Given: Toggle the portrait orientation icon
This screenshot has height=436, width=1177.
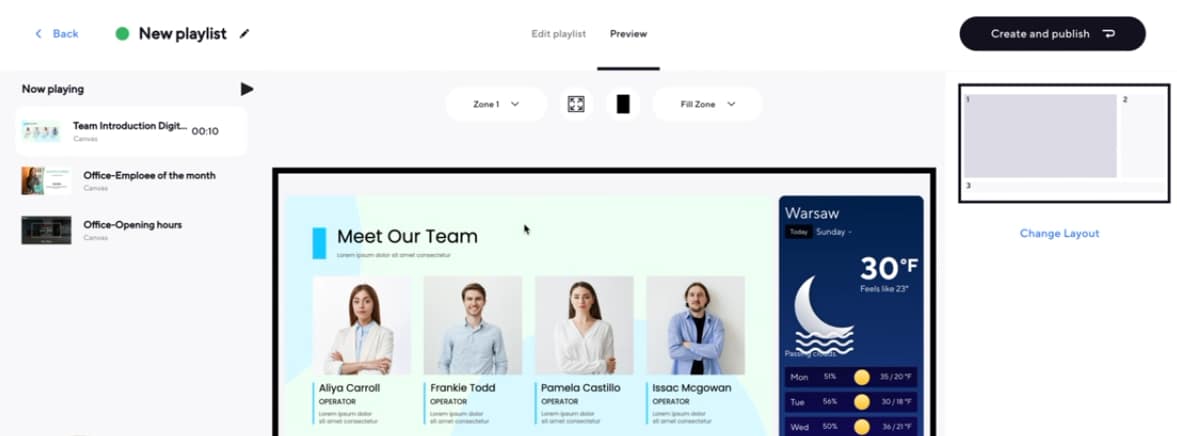Looking at the screenshot, I should pyautogui.click(x=623, y=104).
